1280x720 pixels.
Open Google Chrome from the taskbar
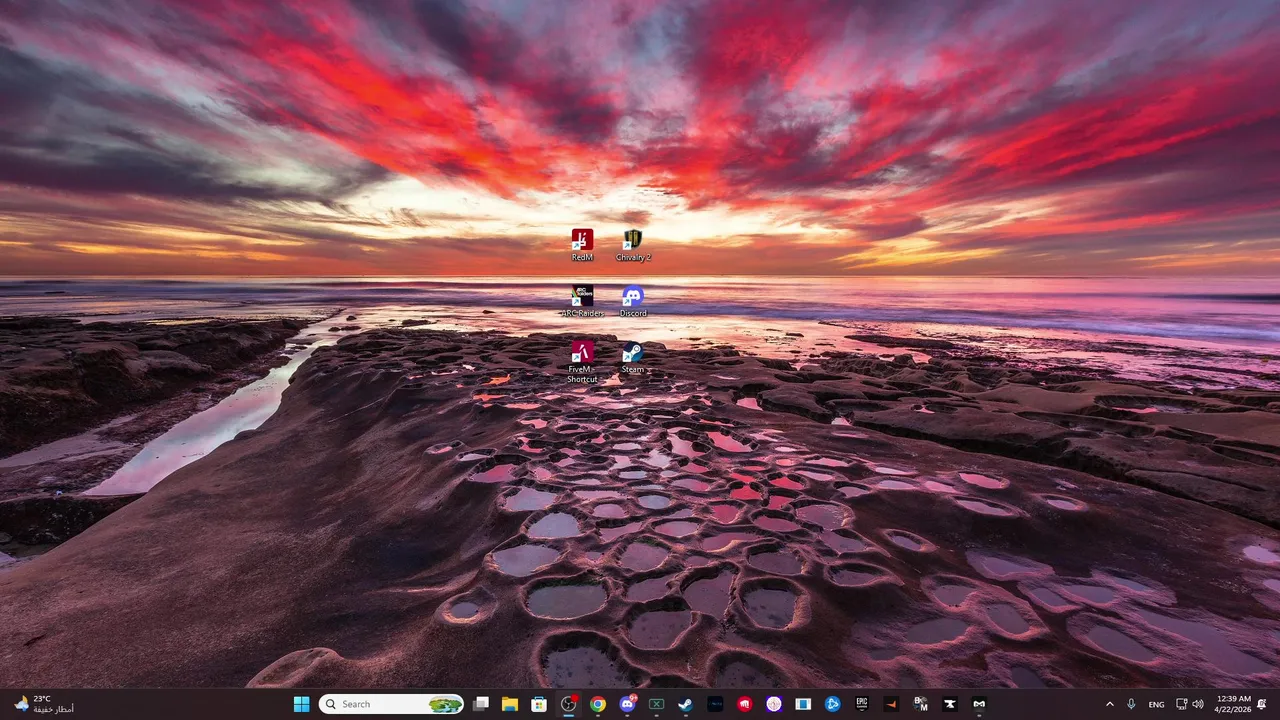pyautogui.click(x=598, y=704)
